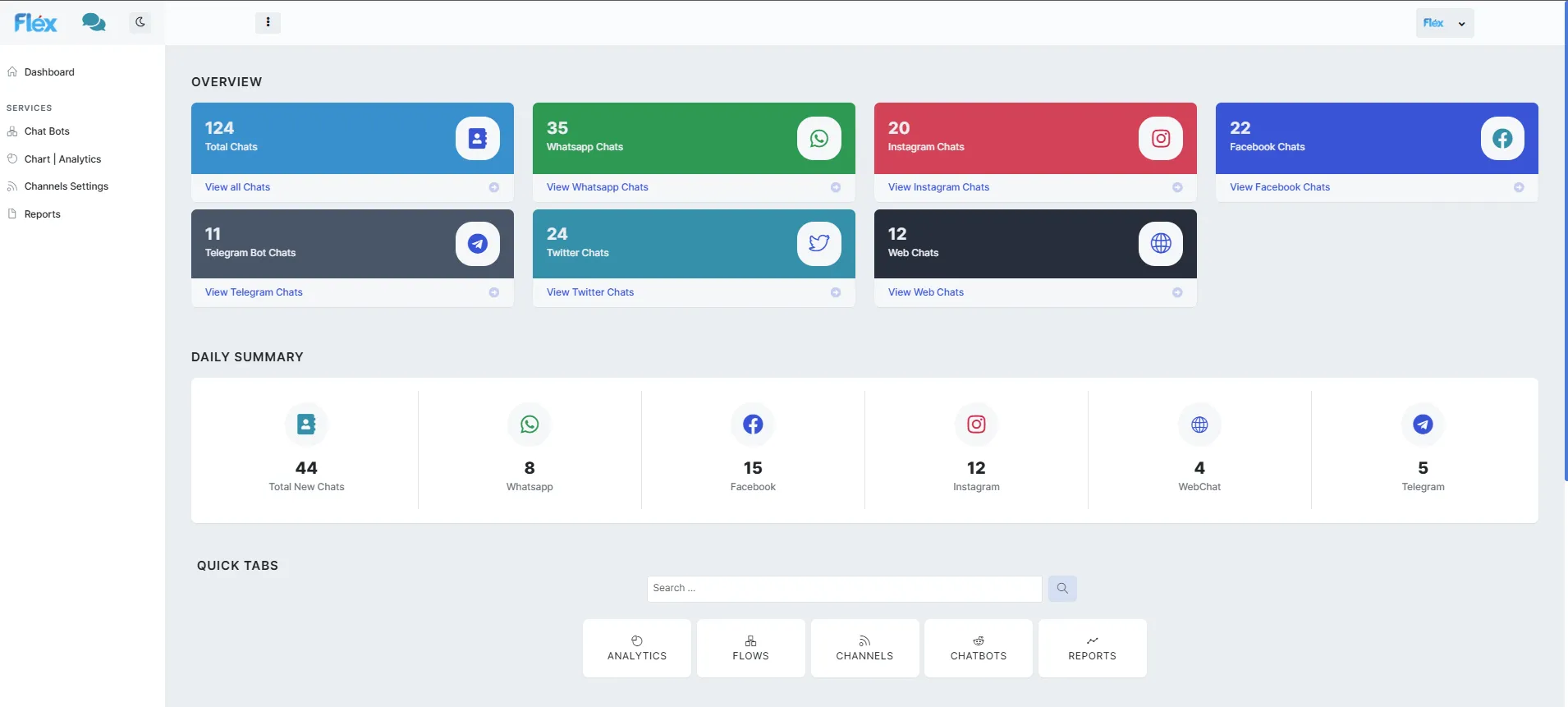Click the Instagram icon on the red card
The width and height of the screenshot is (1568, 707).
[1160, 139]
